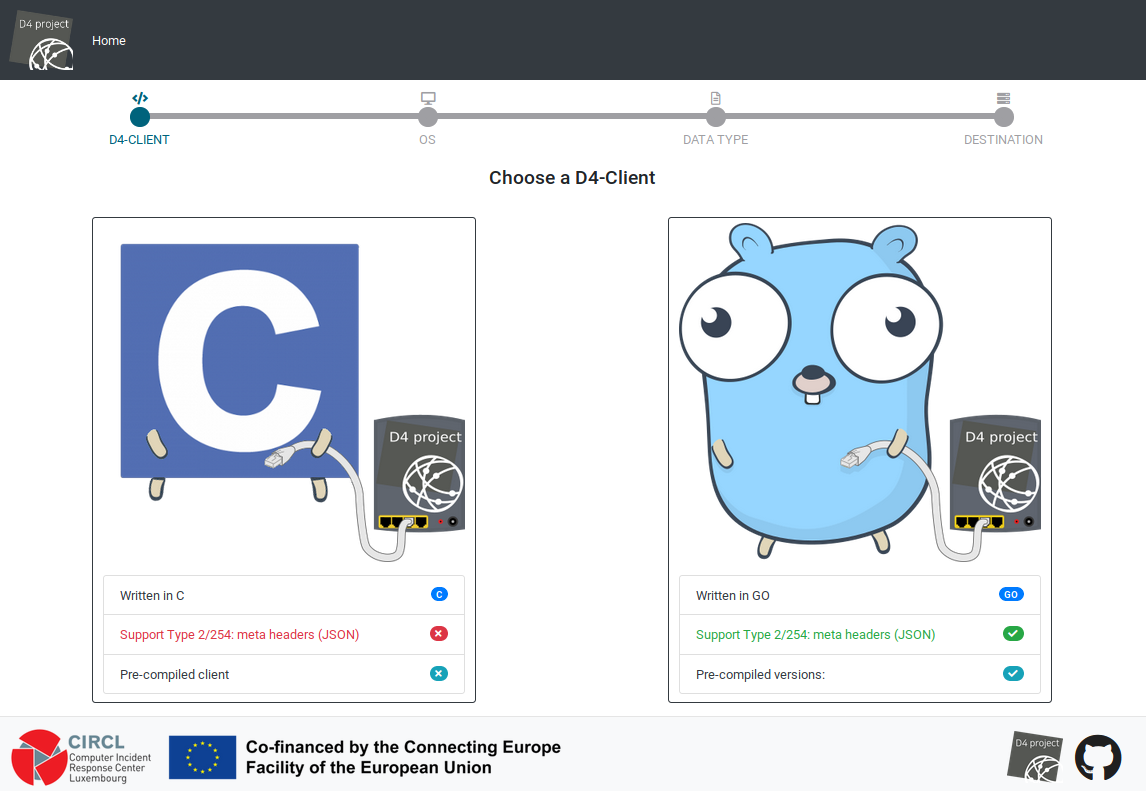Click the 'Written in C' row text
Viewport: 1146px width, 791px height.
(x=152, y=596)
